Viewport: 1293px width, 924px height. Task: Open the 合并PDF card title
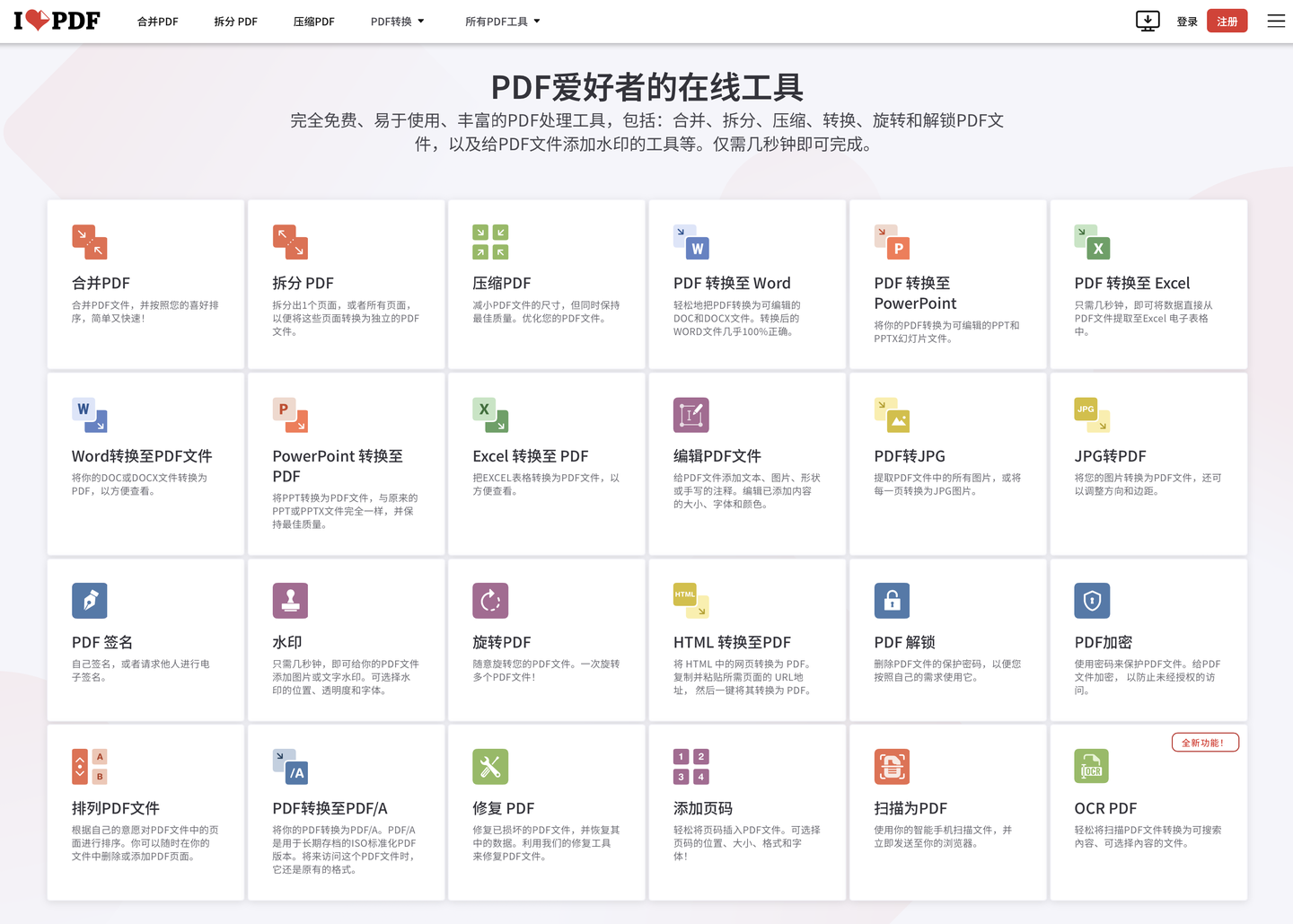point(101,283)
